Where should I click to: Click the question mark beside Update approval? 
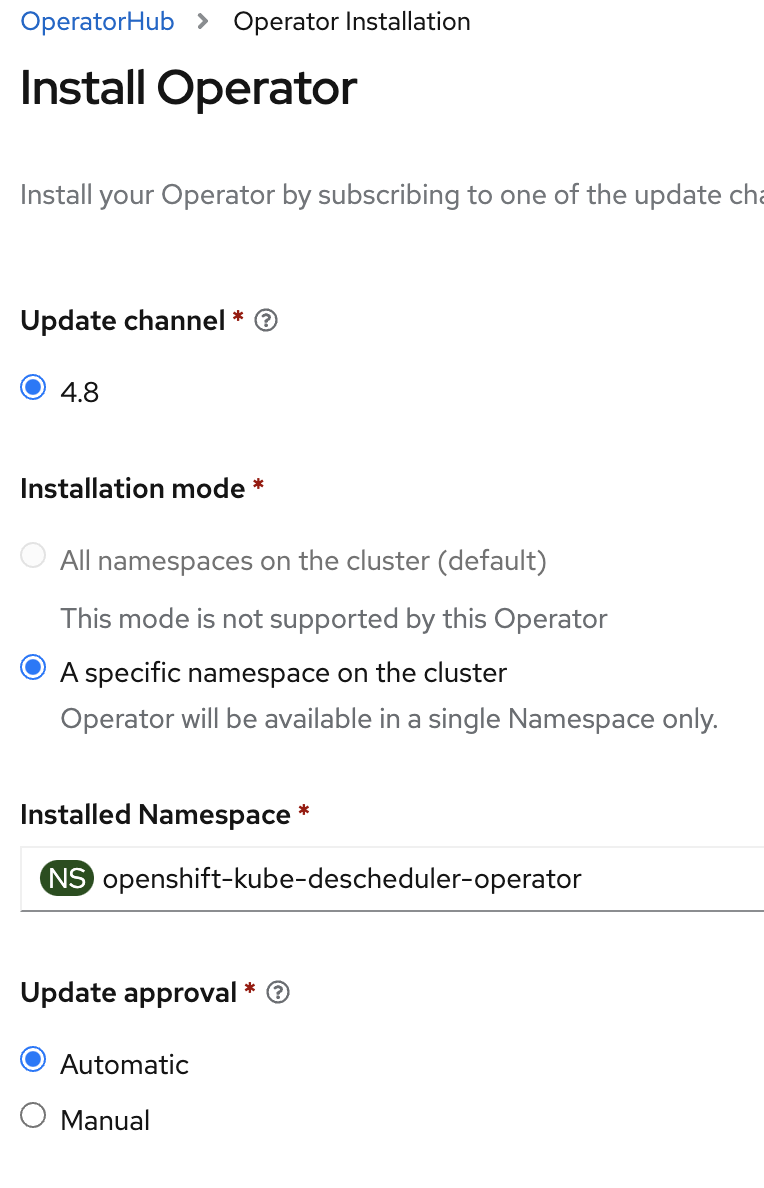tap(277, 992)
